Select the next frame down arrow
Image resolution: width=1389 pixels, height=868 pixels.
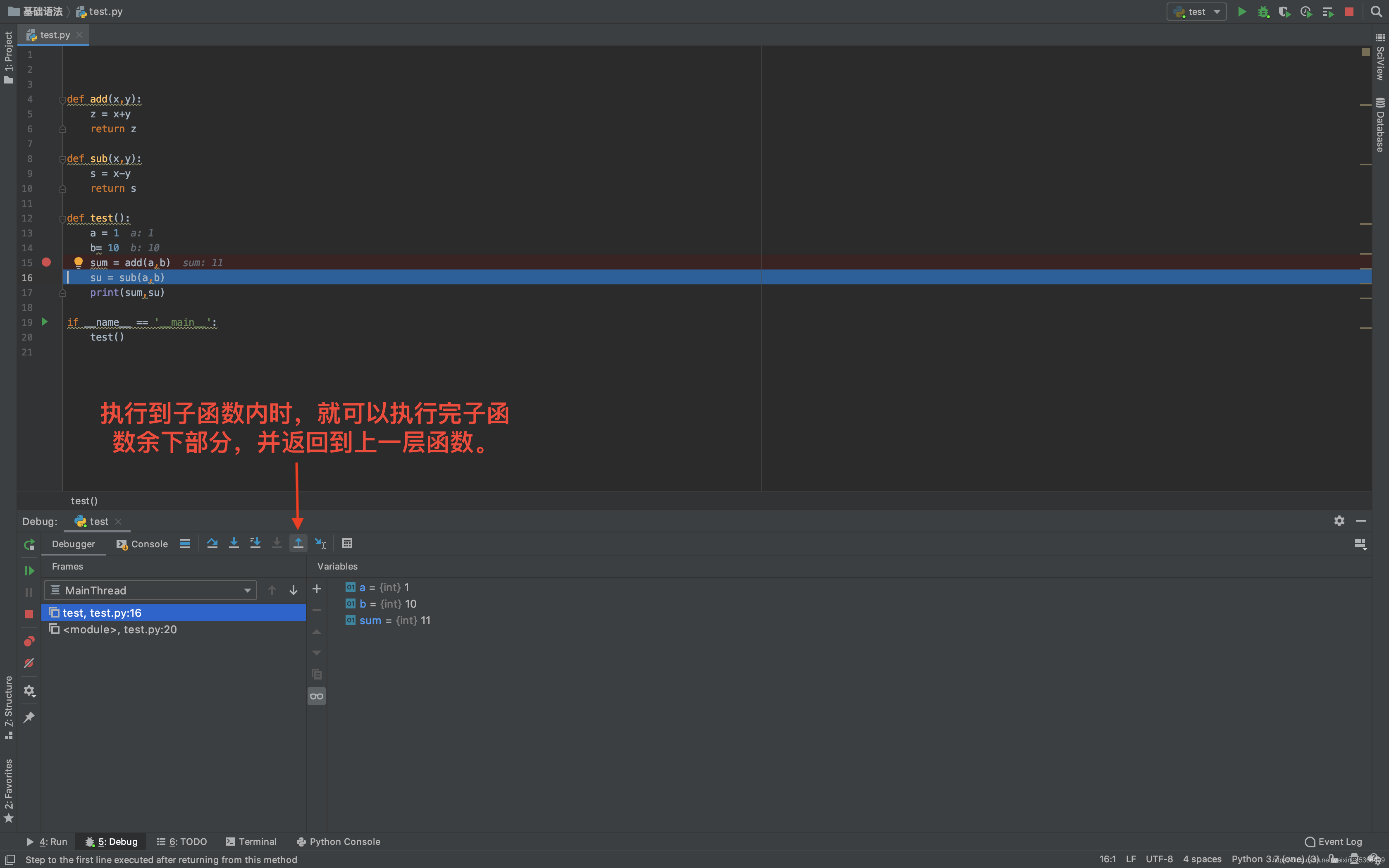click(x=293, y=590)
